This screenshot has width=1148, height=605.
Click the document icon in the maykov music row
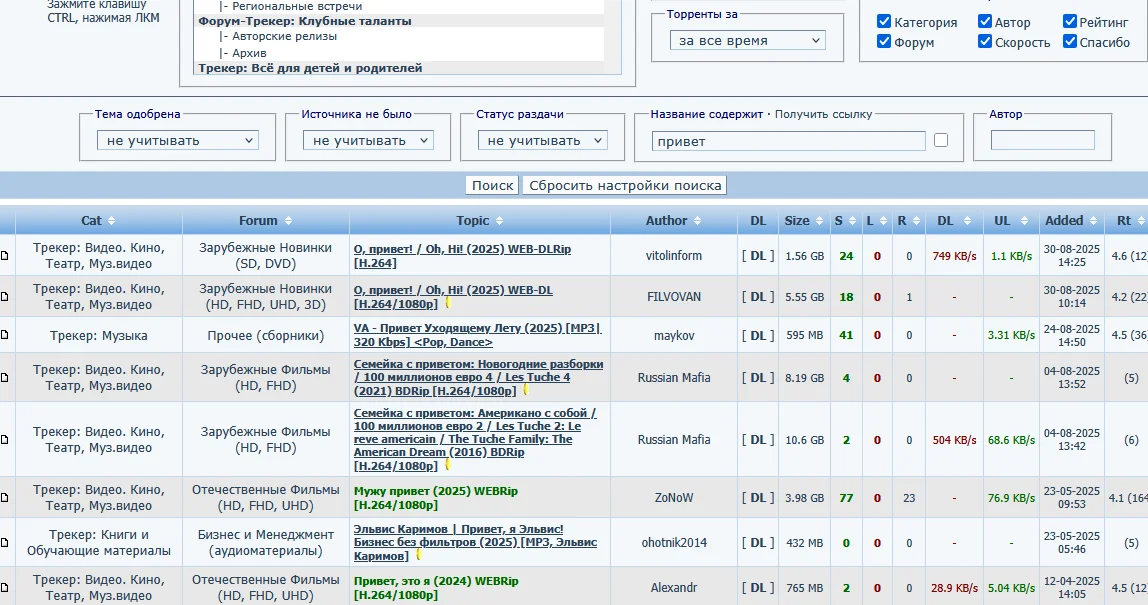[4, 336]
